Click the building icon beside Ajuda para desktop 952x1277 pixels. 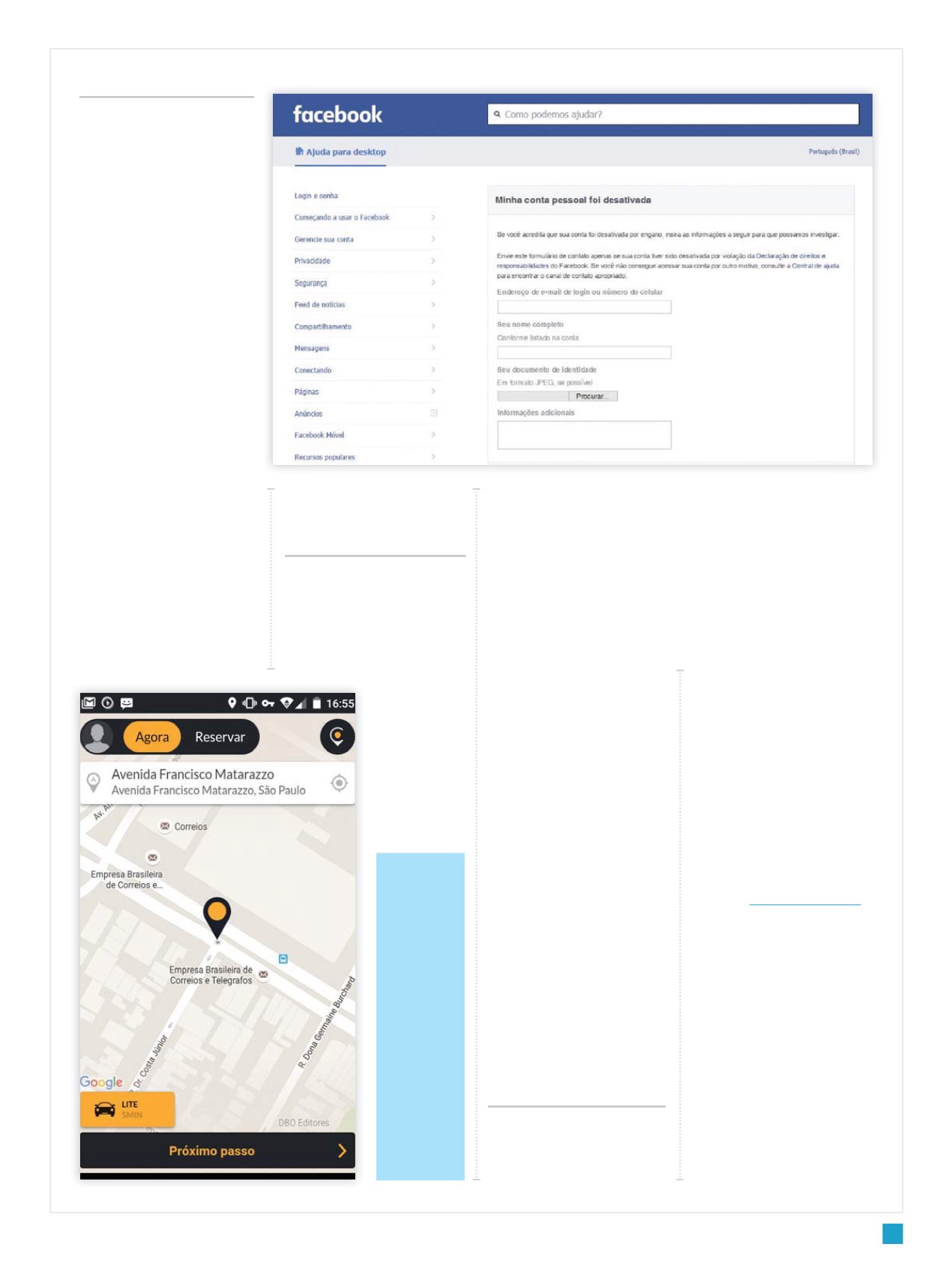pyautogui.click(x=299, y=151)
